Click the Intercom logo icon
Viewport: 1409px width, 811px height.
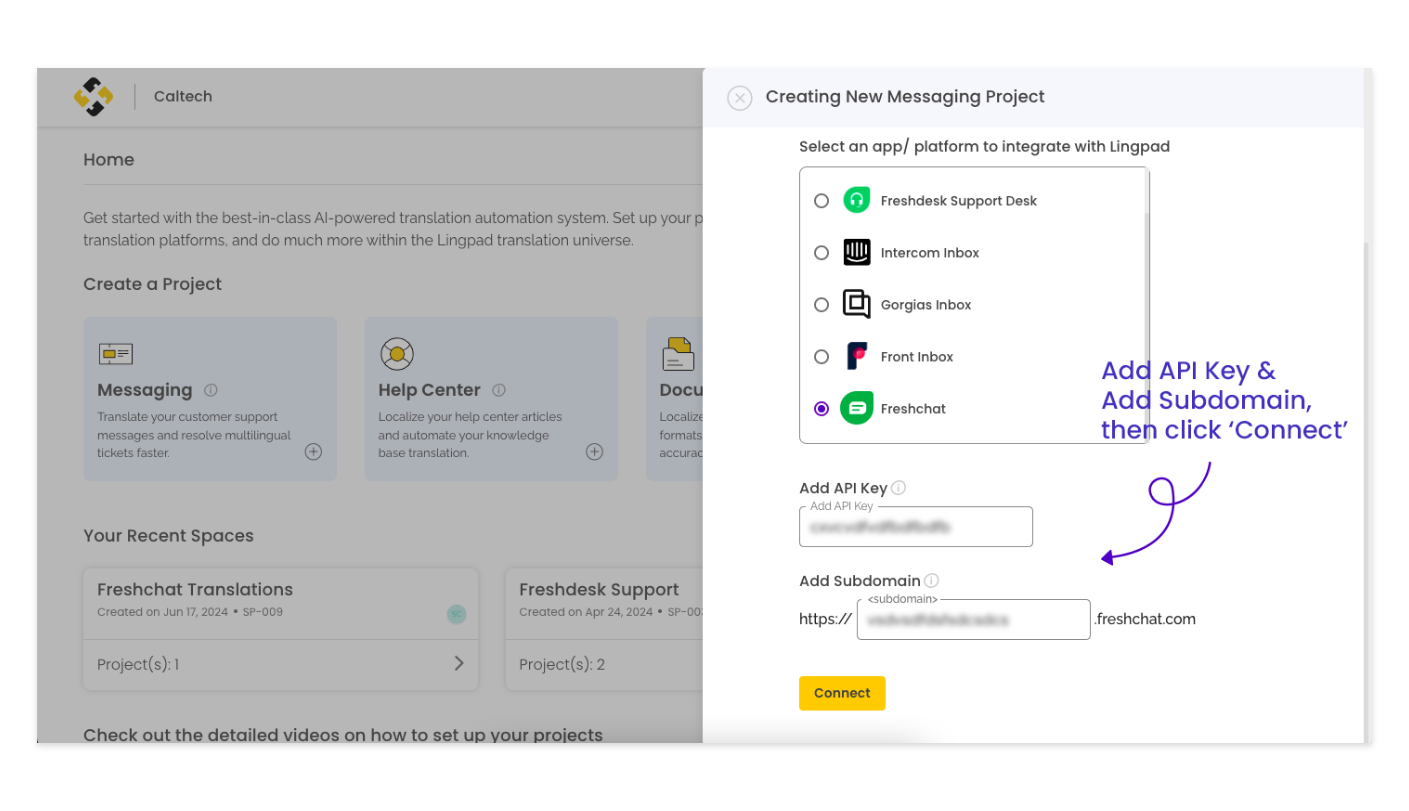tap(857, 252)
